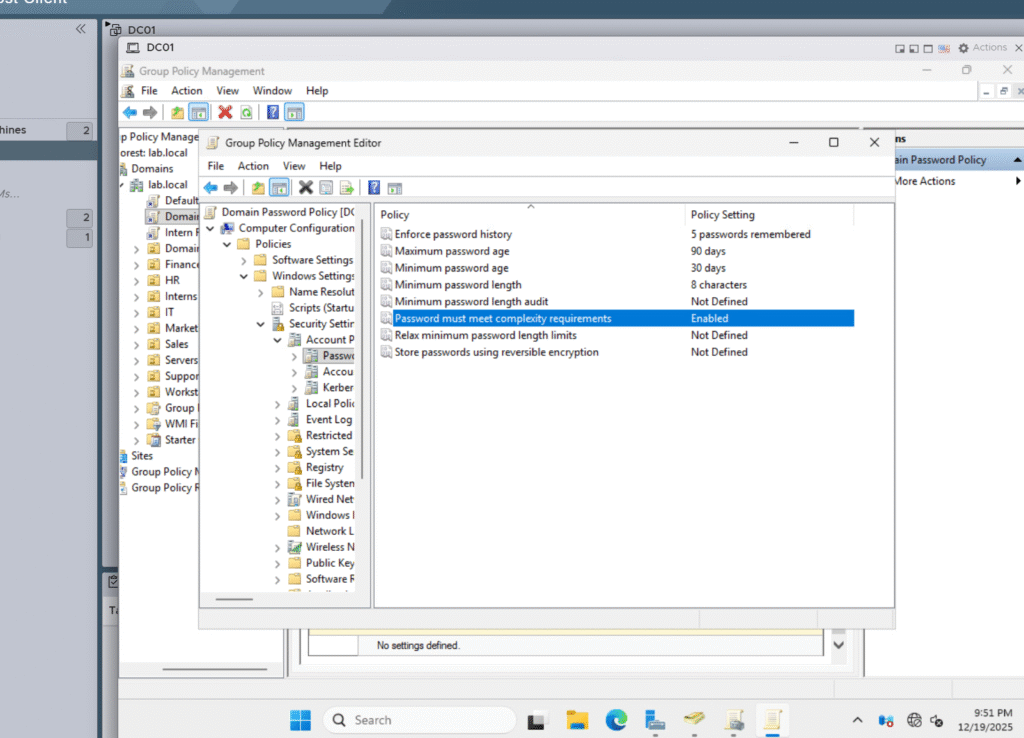Click Refresh icon in Group Policy Management toolbar

[x=246, y=112]
